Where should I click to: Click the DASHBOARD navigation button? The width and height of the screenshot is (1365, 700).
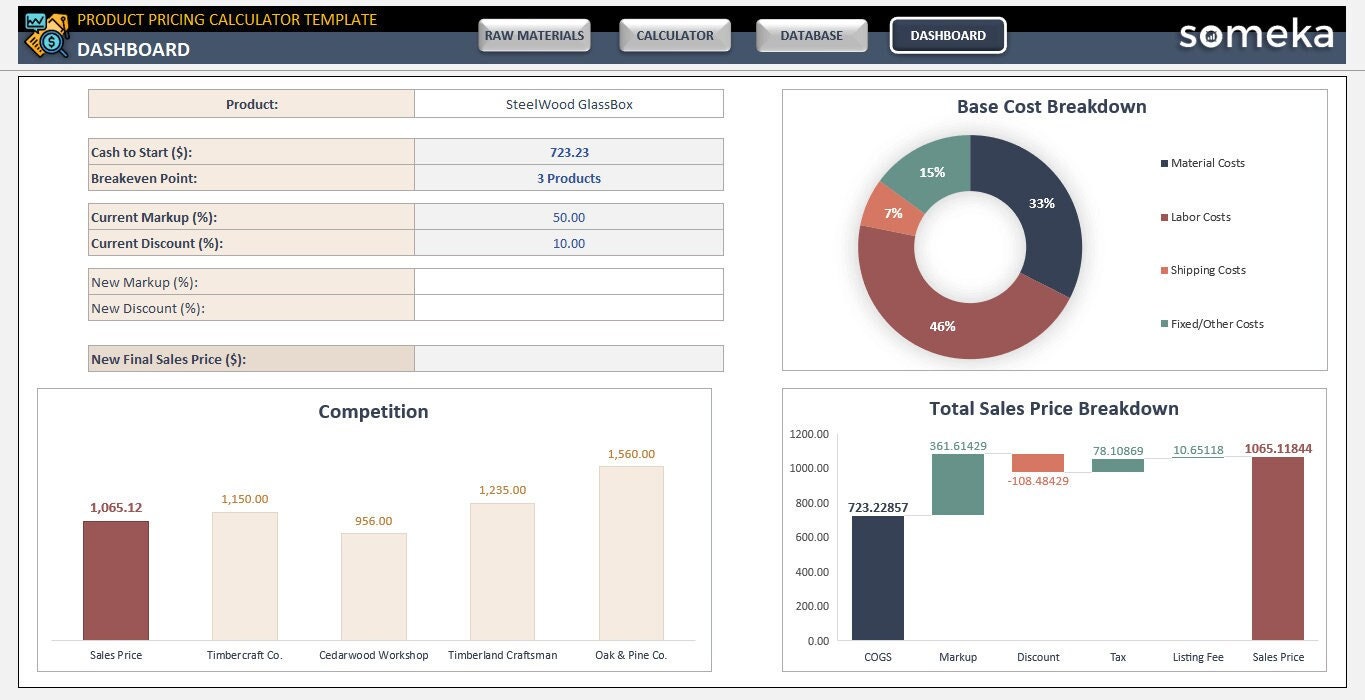pos(947,35)
